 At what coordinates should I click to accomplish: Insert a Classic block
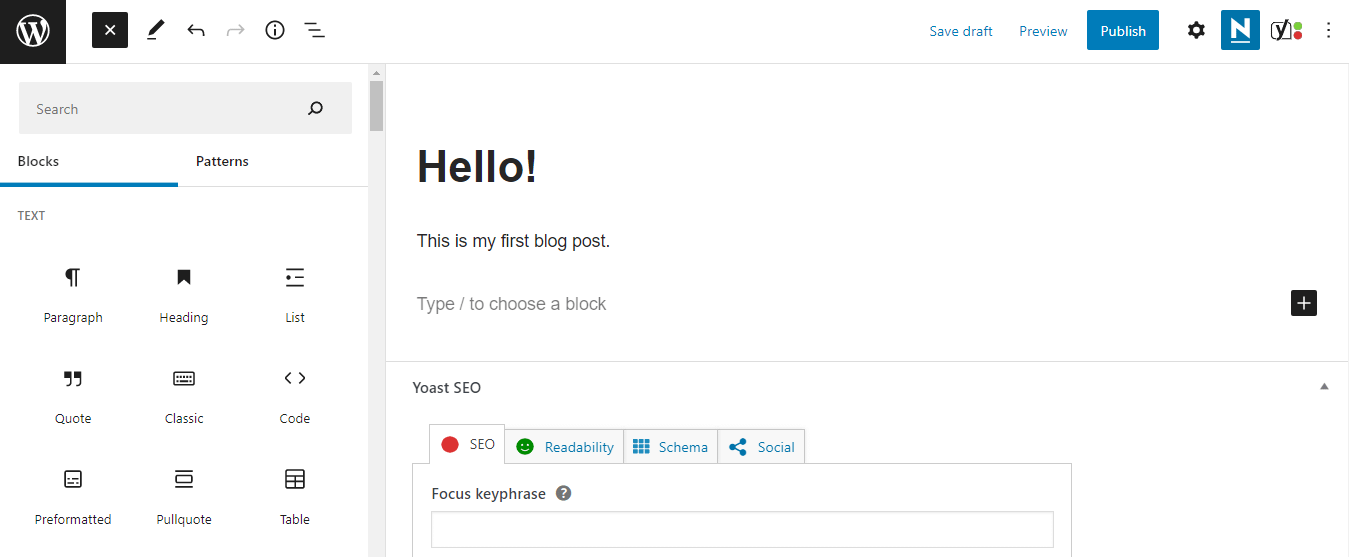[x=184, y=396]
